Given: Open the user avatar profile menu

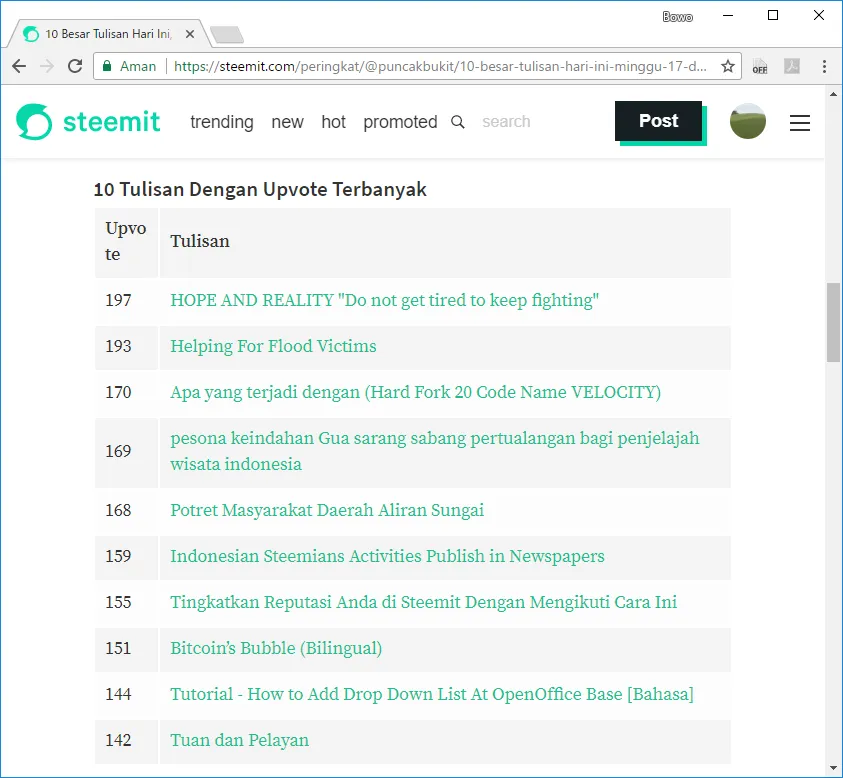Looking at the screenshot, I should pyautogui.click(x=747, y=122).
